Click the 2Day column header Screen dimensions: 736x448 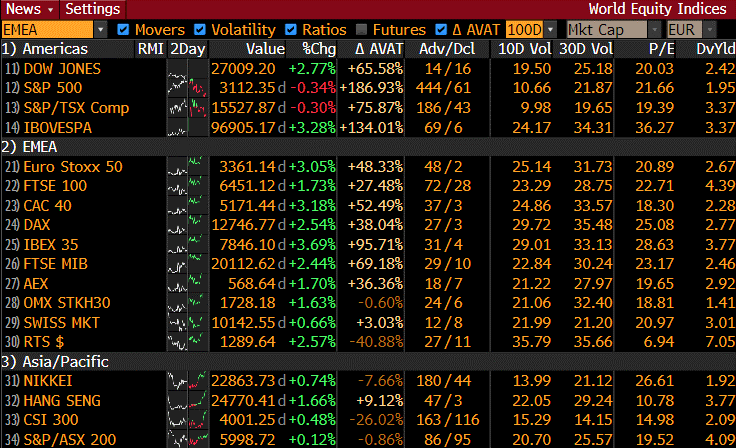coord(188,49)
